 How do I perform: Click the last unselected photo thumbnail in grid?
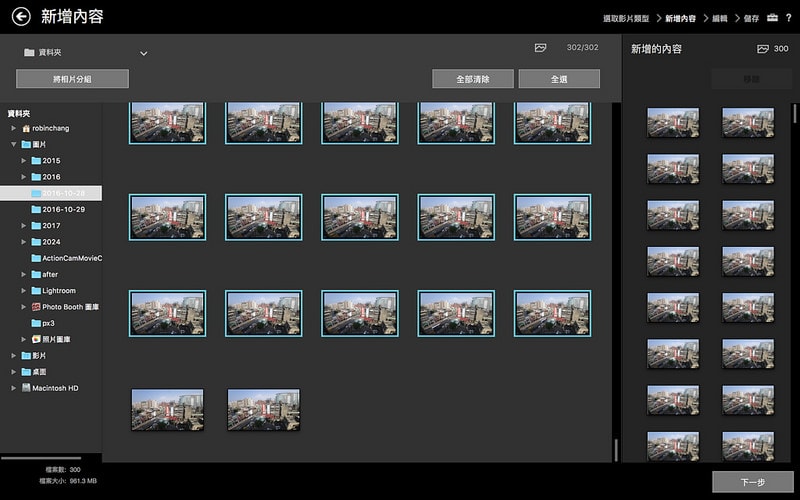(263, 410)
